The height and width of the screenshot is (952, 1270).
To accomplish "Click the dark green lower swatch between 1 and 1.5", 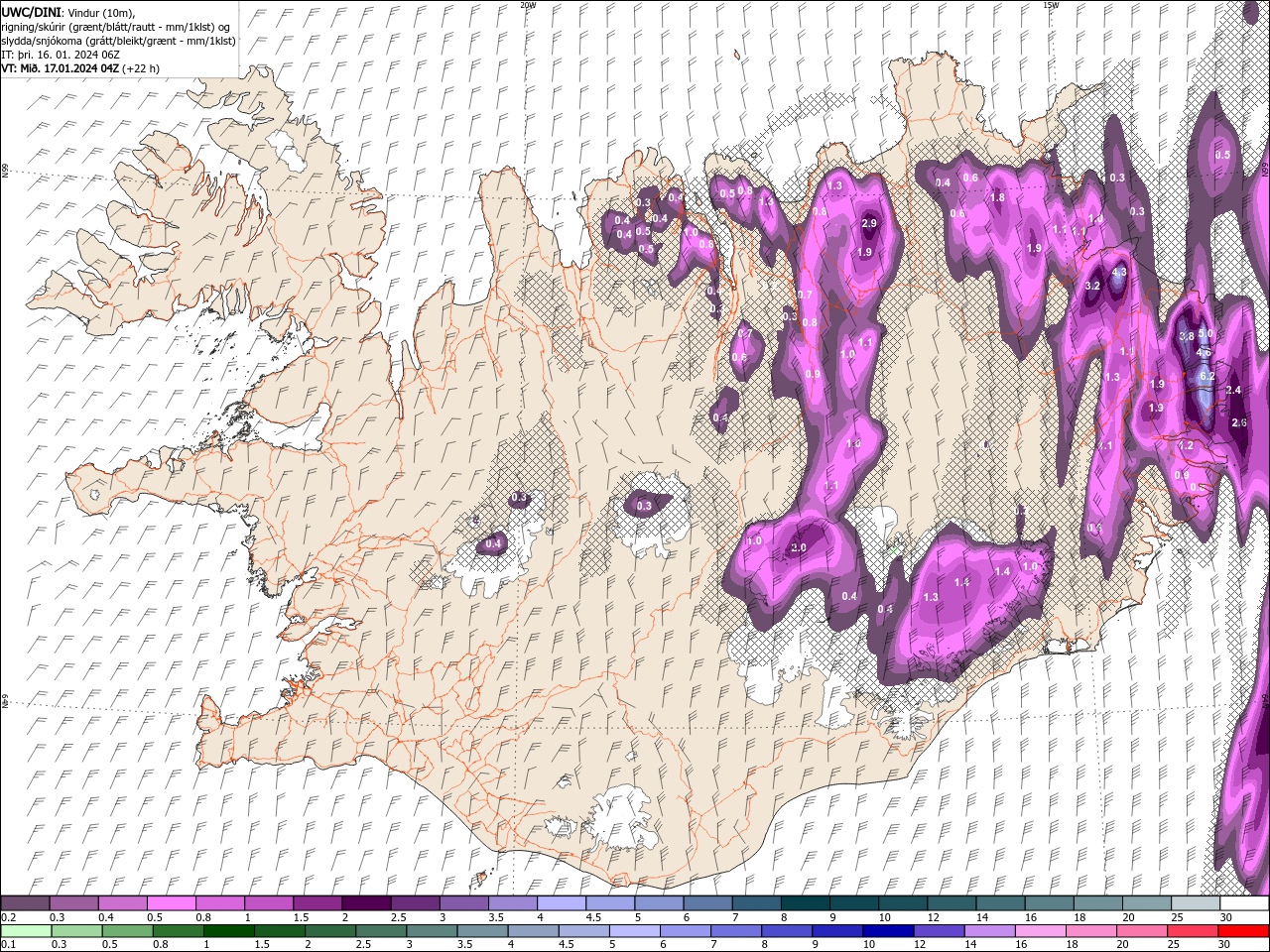I will click(x=229, y=931).
